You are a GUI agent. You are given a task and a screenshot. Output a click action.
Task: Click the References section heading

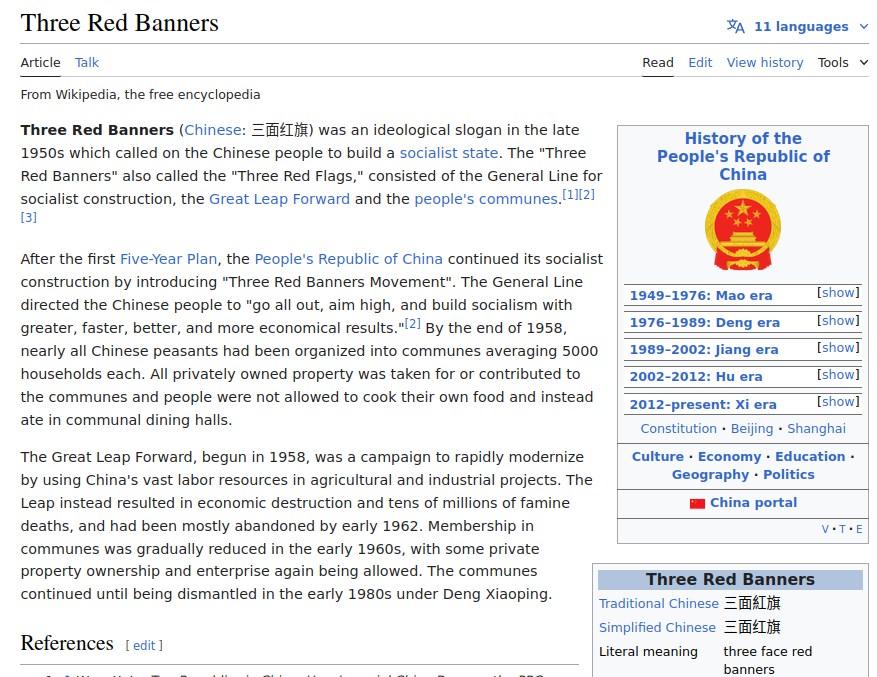click(67, 643)
